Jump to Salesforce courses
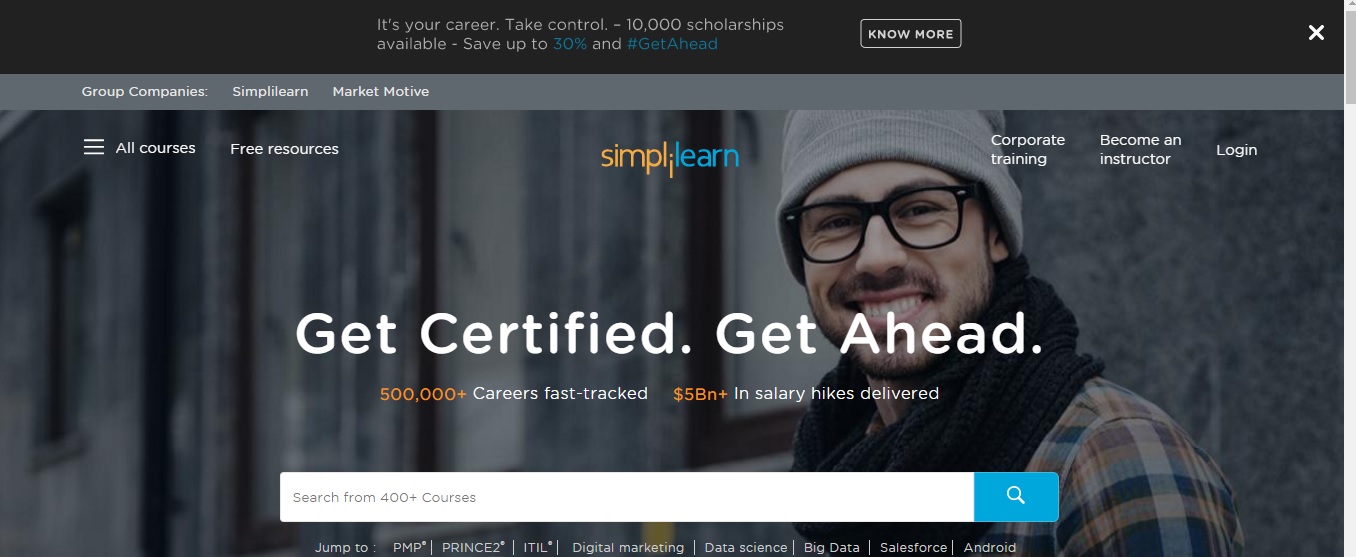Viewport: 1356px width, 557px height. [x=913, y=548]
